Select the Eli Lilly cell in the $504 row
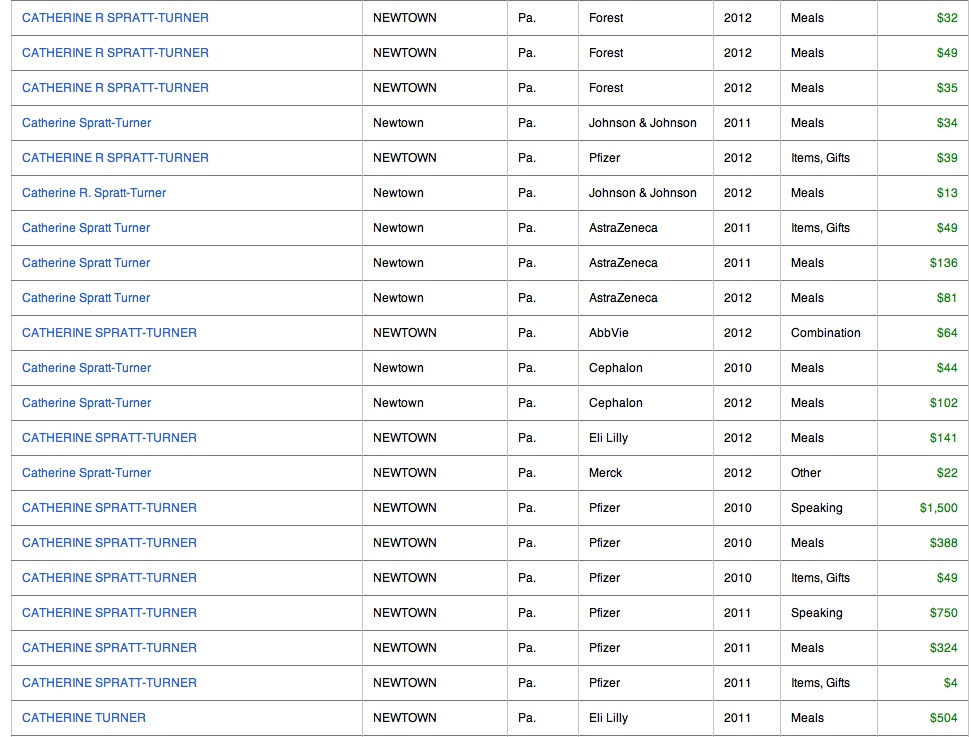 click(646, 718)
